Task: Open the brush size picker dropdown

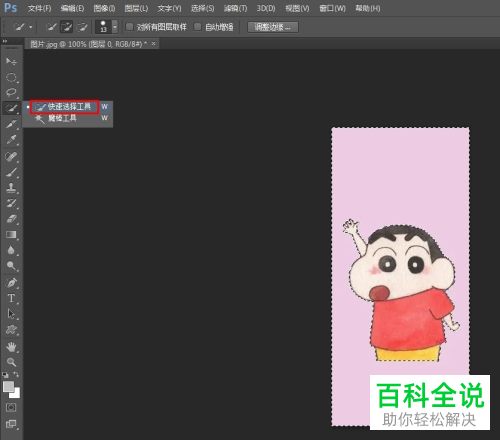Action: click(x=115, y=27)
